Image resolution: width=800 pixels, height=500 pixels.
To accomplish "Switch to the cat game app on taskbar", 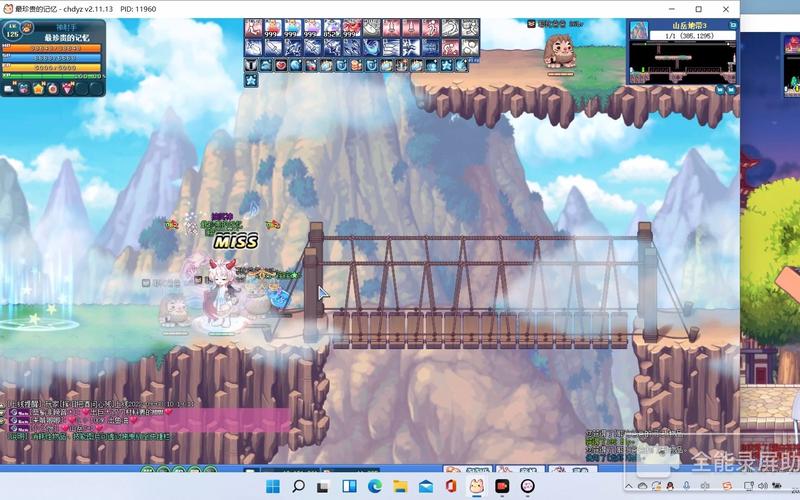I will 477,486.
